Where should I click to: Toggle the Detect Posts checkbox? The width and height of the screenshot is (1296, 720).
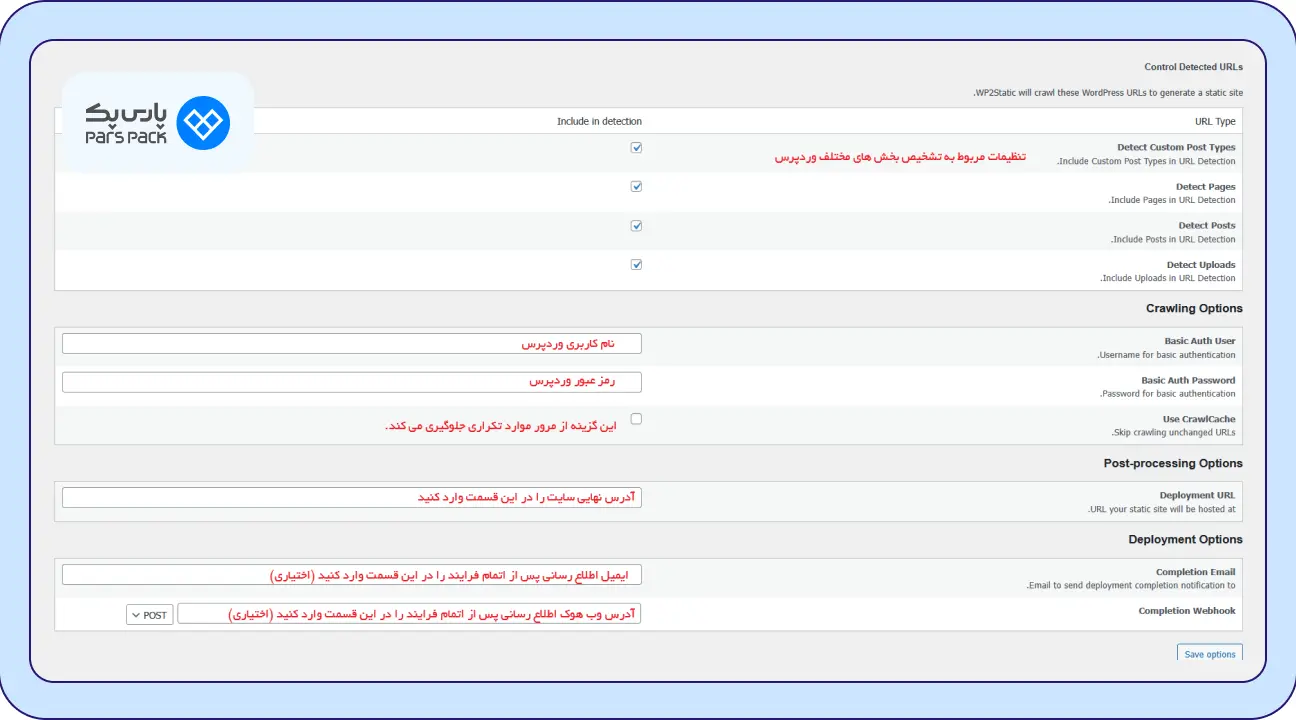coord(637,225)
